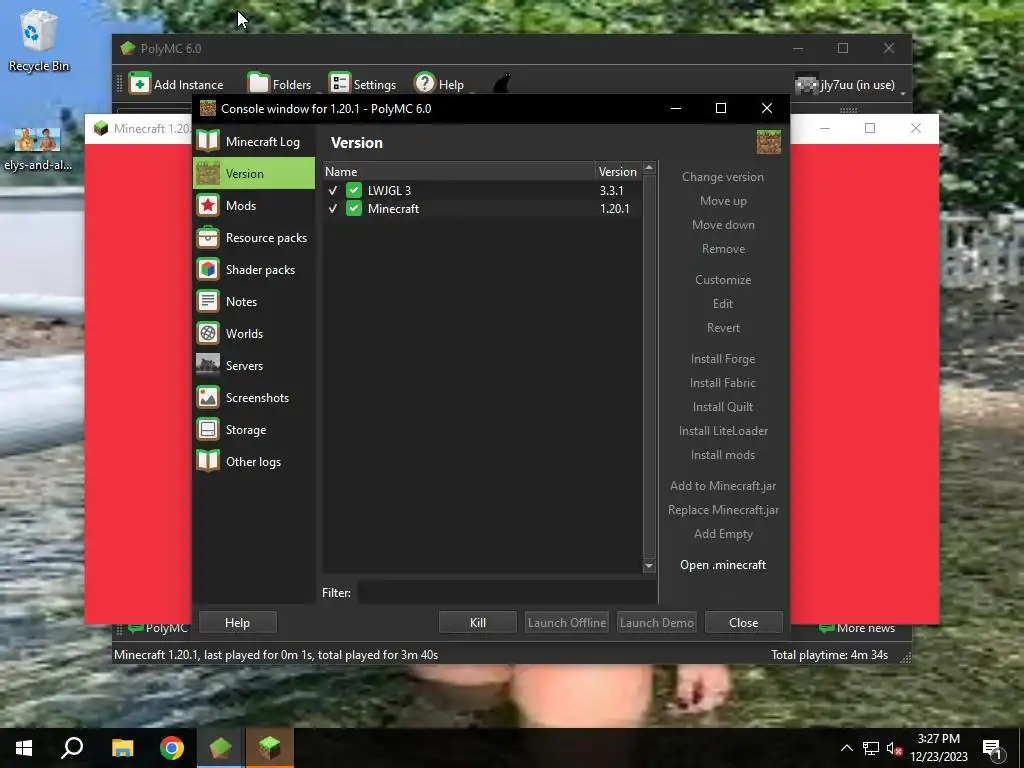The height and width of the screenshot is (768, 1024).
Task: Click Add to Minecraft.jar
Action: coord(723,486)
